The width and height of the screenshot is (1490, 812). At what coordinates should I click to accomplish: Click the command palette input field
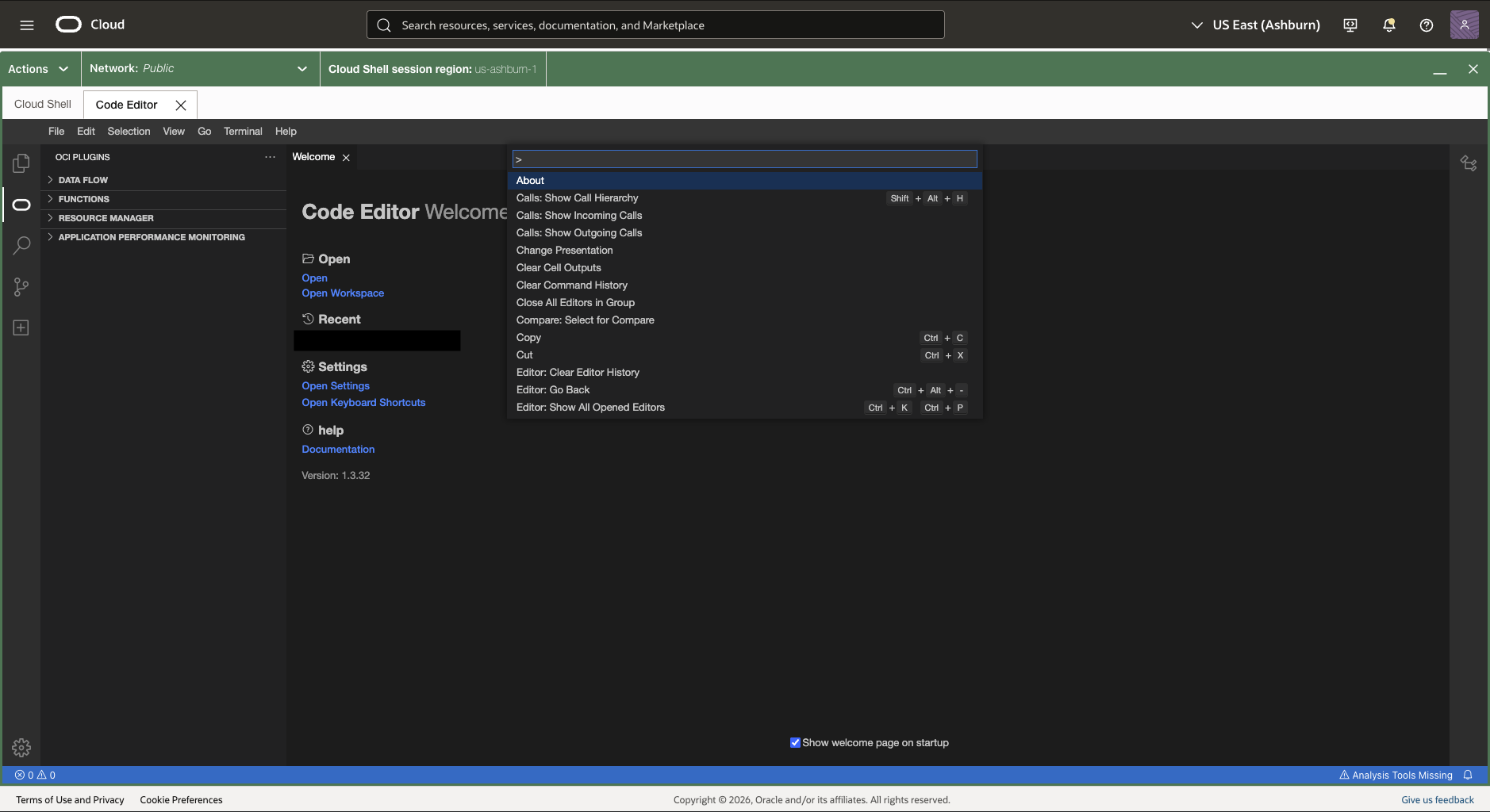tap(744, 159)
